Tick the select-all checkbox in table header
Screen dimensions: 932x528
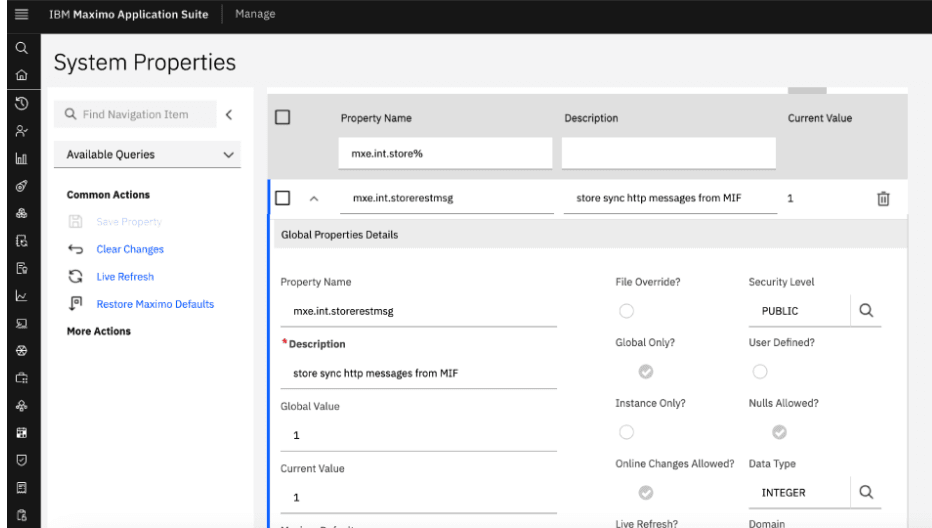(282, 117)
